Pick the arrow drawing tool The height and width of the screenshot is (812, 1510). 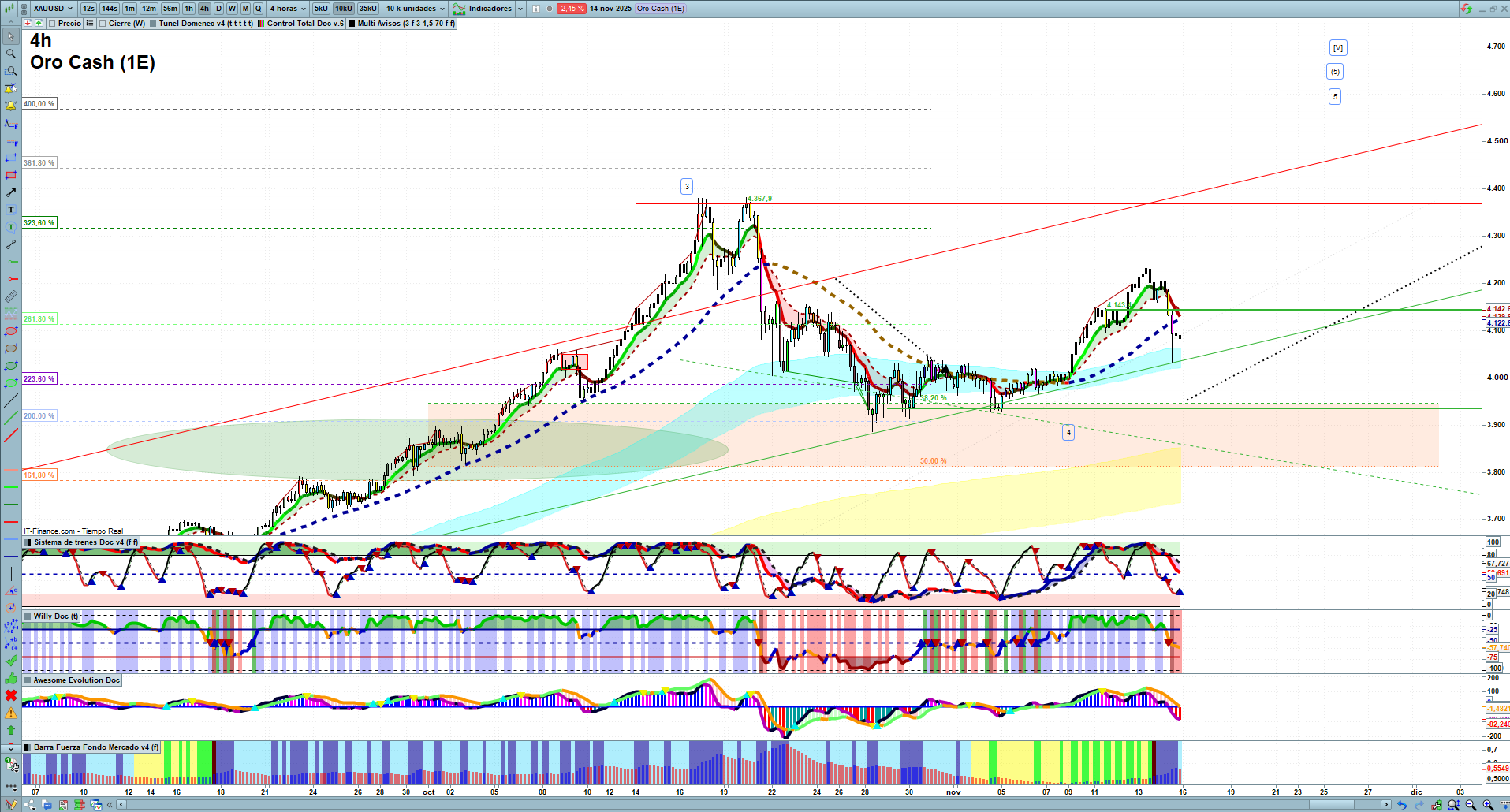[x=11, y=192]
